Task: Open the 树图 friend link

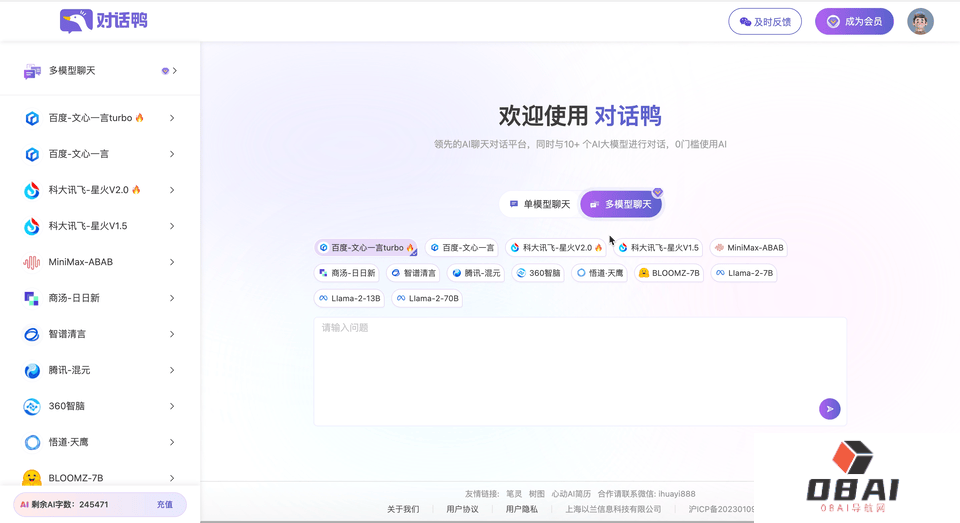Action: tap(536, 494)
